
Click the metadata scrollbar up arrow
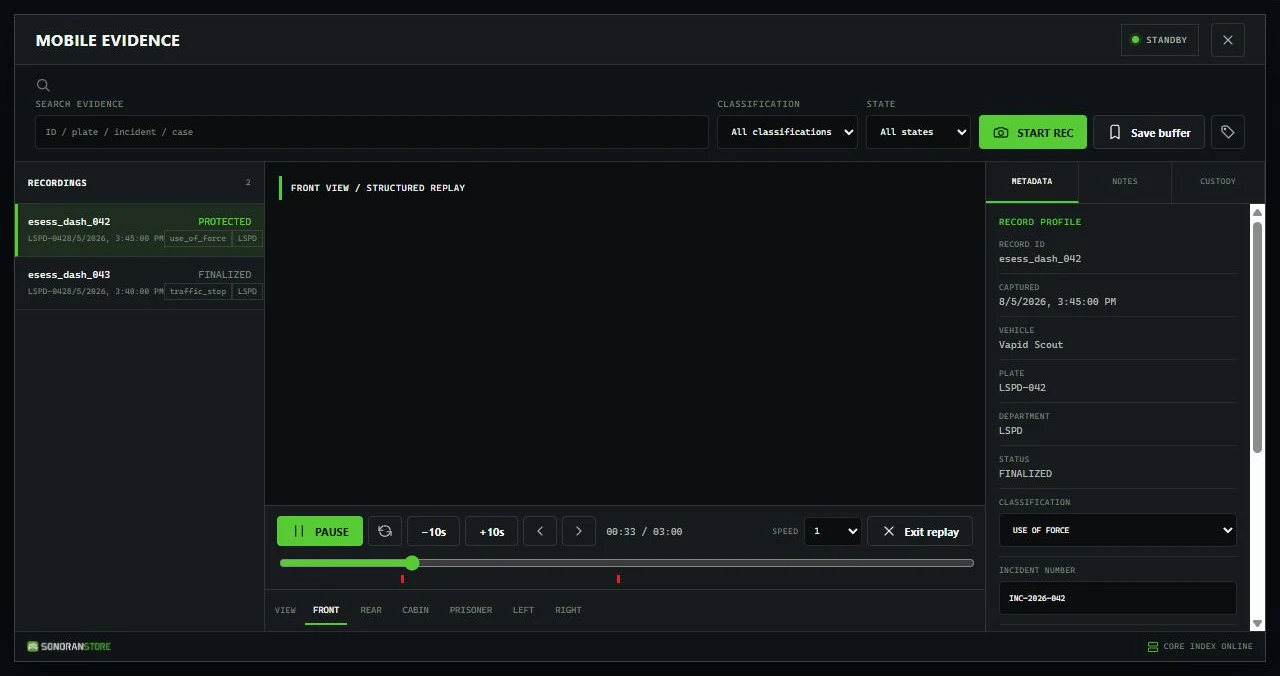click(1258, 212)
